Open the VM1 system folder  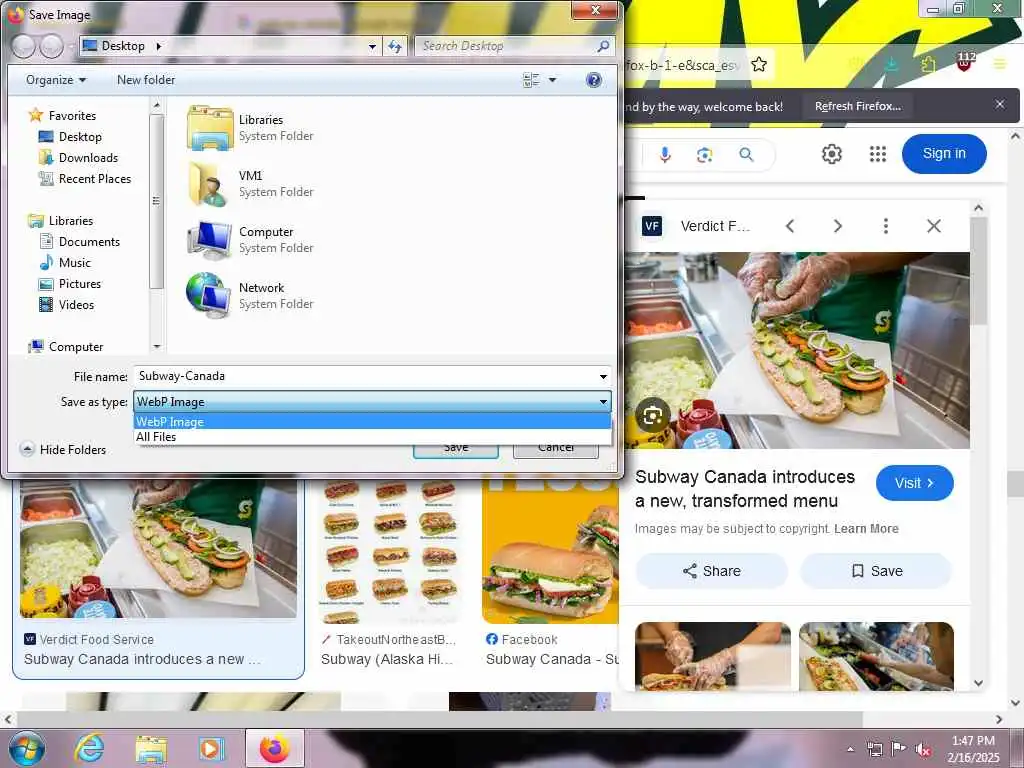pyautogui.click(x=250, y=184)
